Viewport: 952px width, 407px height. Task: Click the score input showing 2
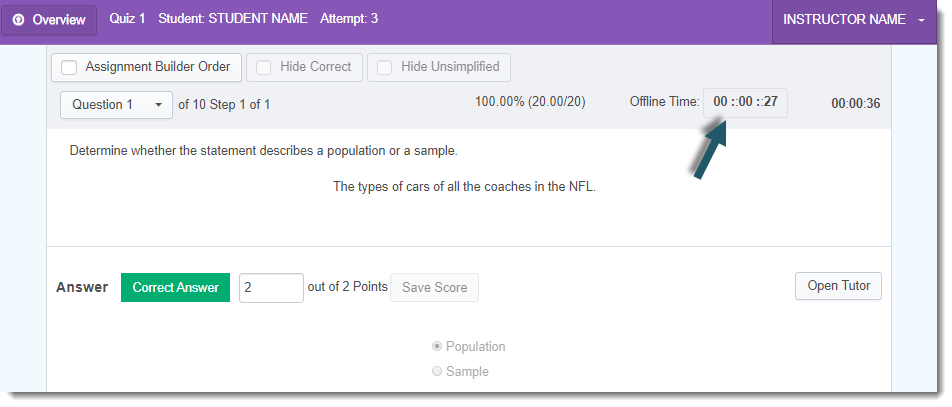pyautogui.click(x=271, y=287)
